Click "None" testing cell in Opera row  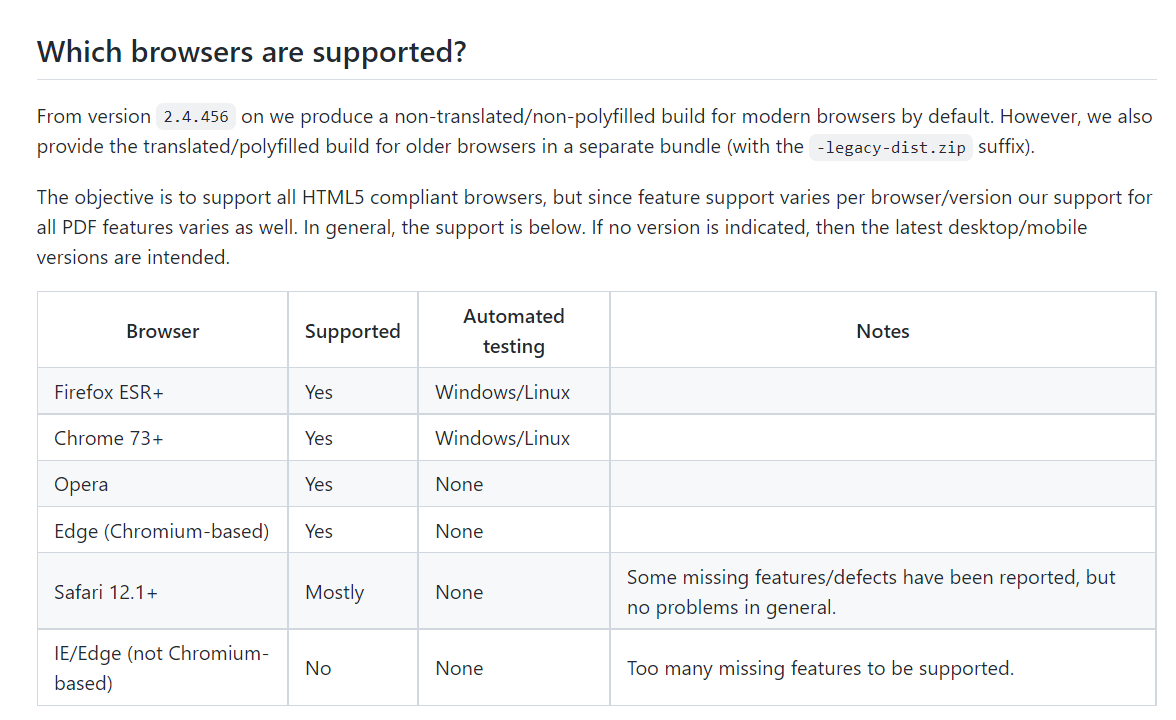pyautogui.click(x=459, y=484)
